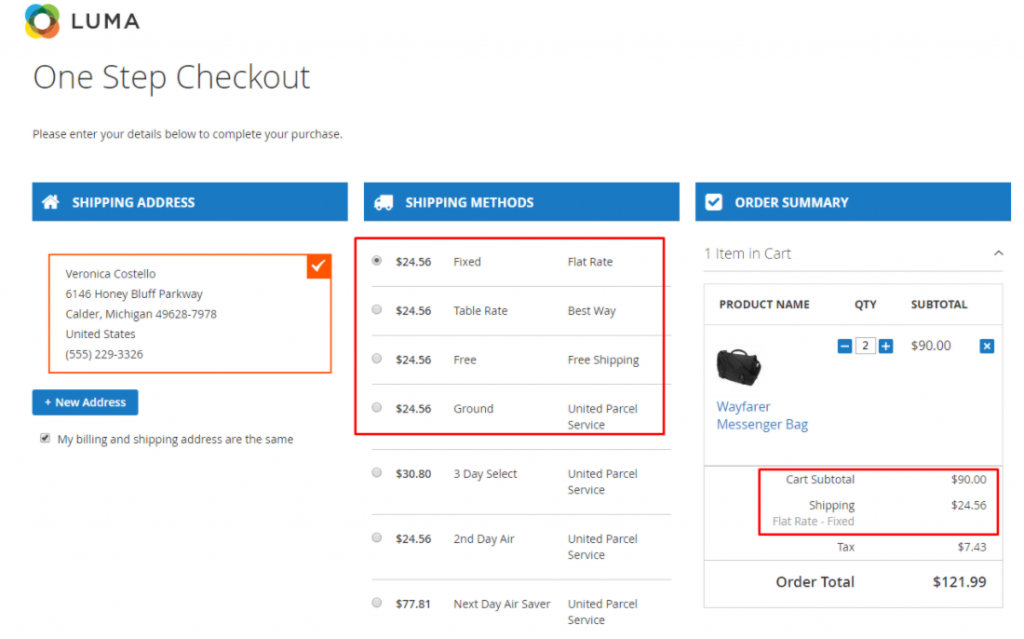Screen dimensions: 1024x639
Task: Pick the 3 Day Select shipping option
Action: tap(377, 473)
